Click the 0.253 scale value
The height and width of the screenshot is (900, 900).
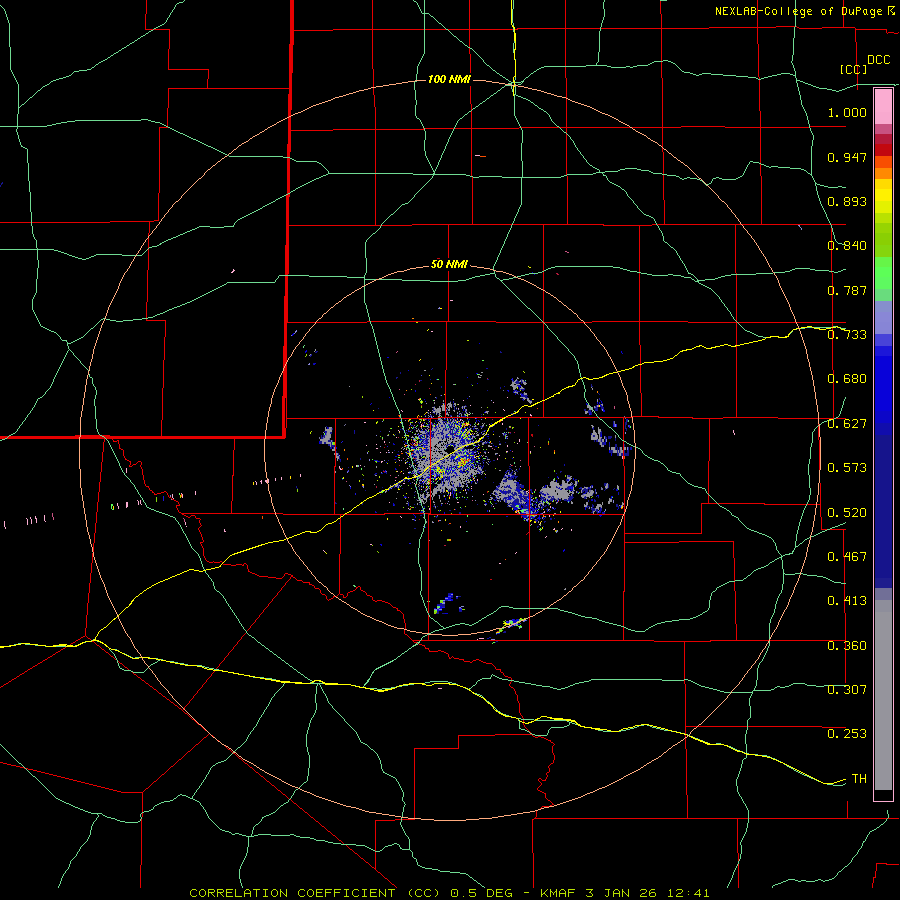(x=847, y=734)
